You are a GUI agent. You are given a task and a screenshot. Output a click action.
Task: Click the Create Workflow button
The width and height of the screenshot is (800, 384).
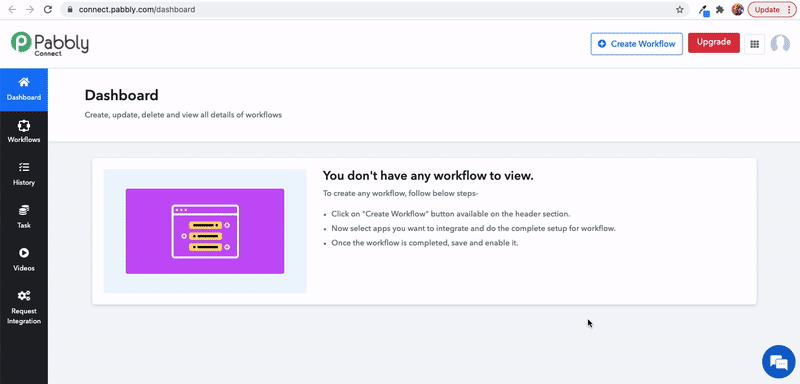636,44
